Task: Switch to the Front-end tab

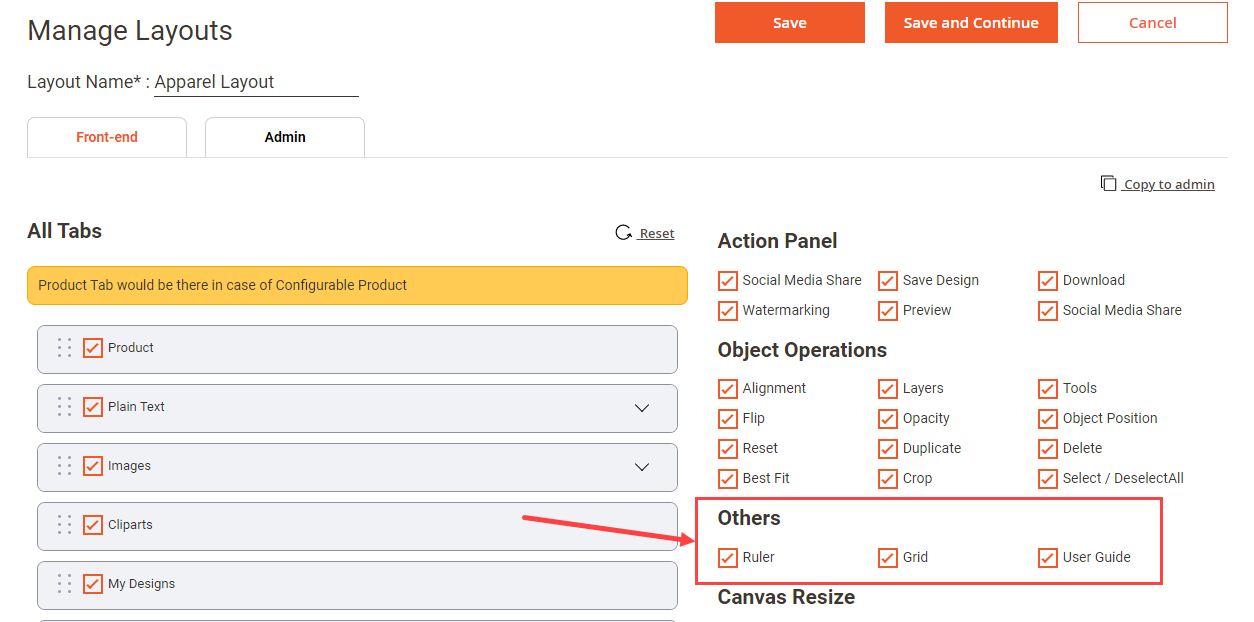Action: [106, 137]
